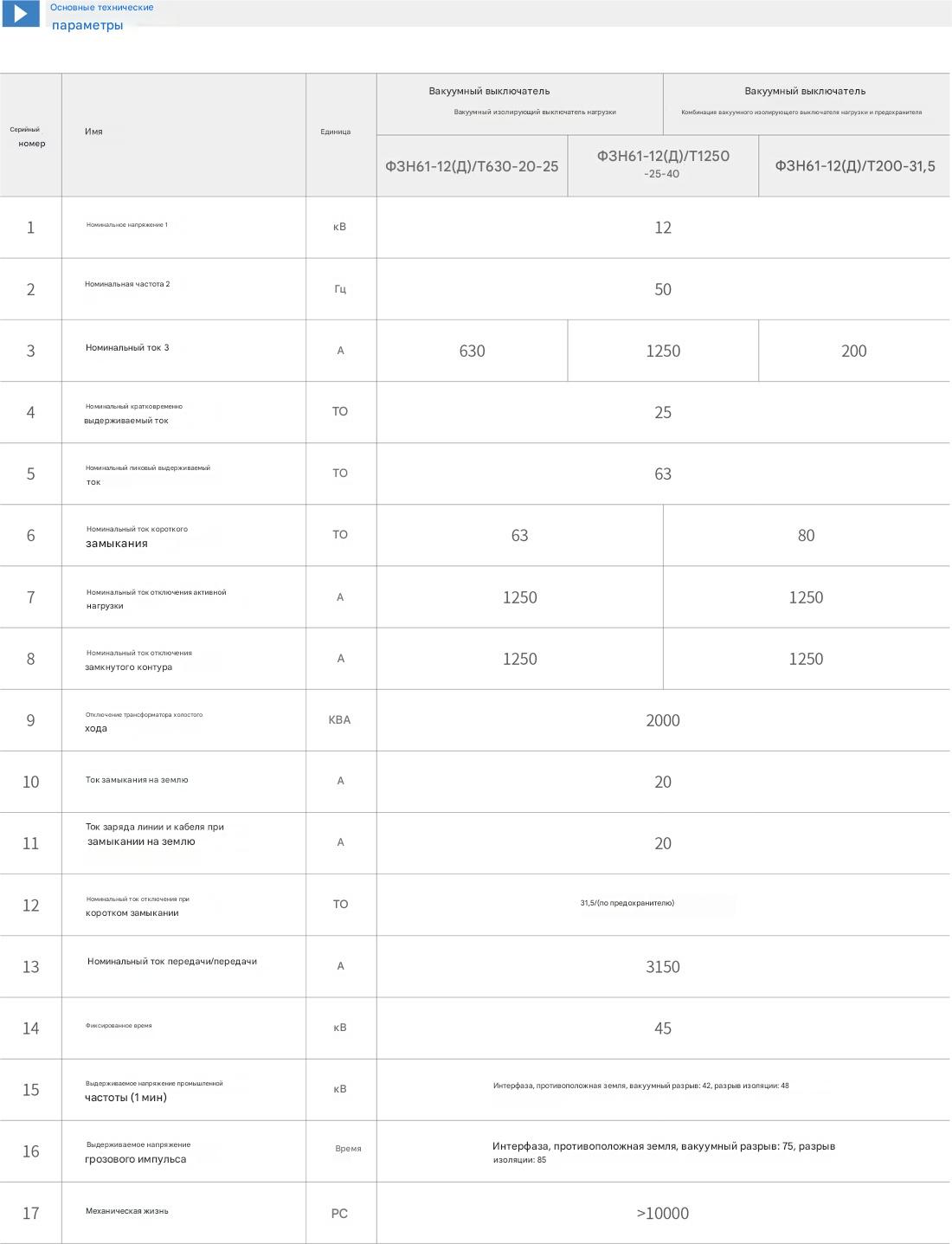Image resolution: width=952 pixels, height=1244 pixels.
Task: Select the 3150 value cell
Action: [x=663, y=966]
